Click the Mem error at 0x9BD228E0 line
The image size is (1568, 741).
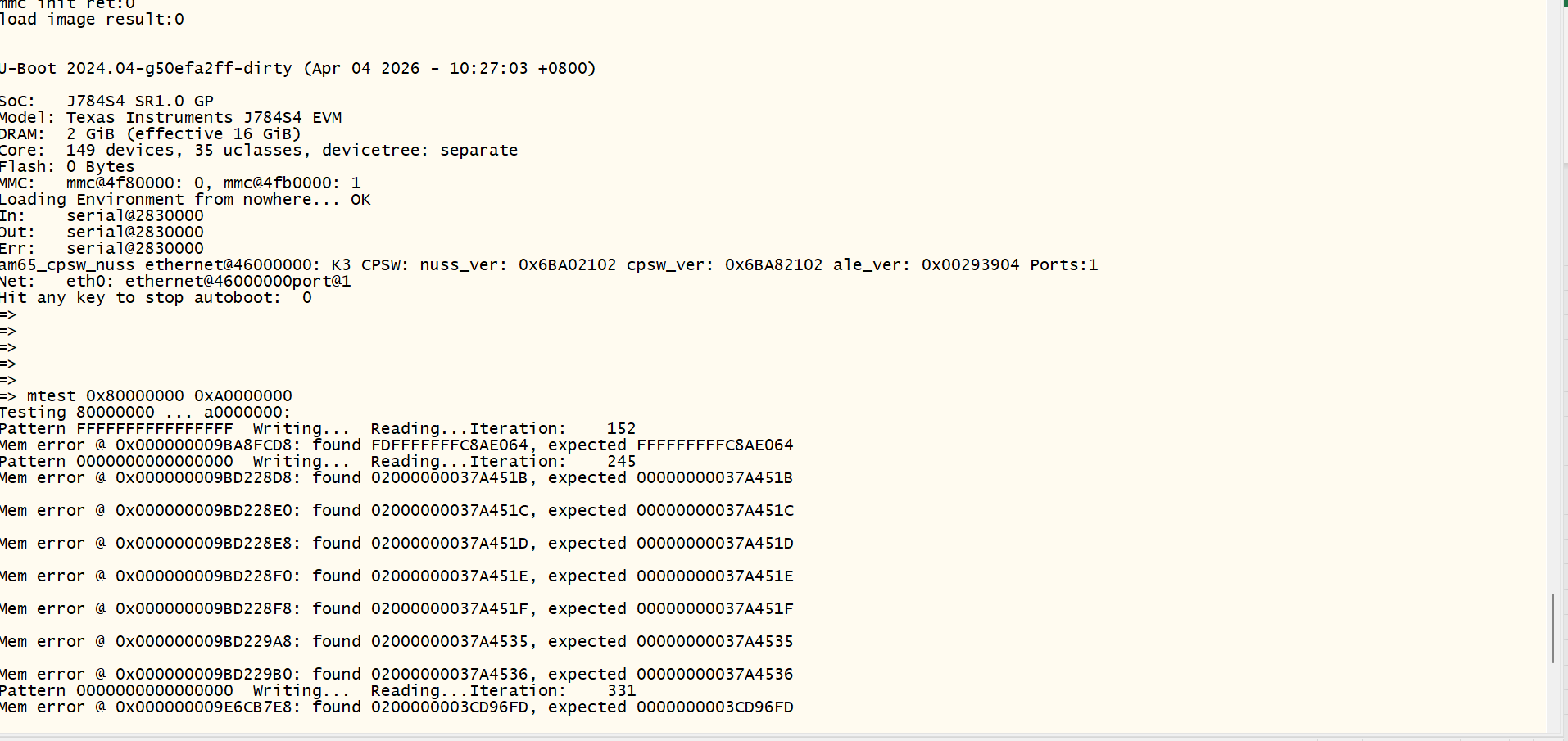tap(397, 510)
